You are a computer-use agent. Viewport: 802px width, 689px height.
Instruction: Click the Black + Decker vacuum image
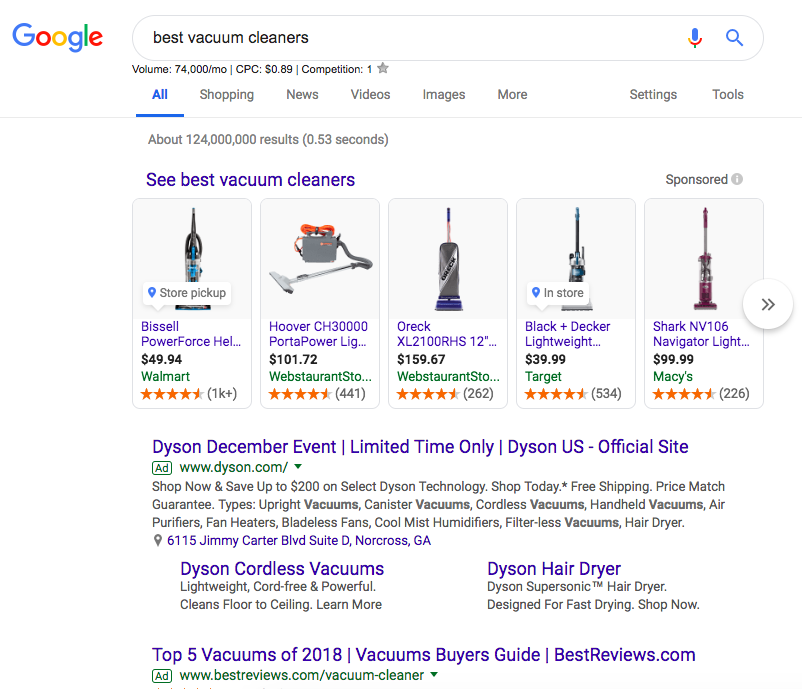[x=576, y=258]
